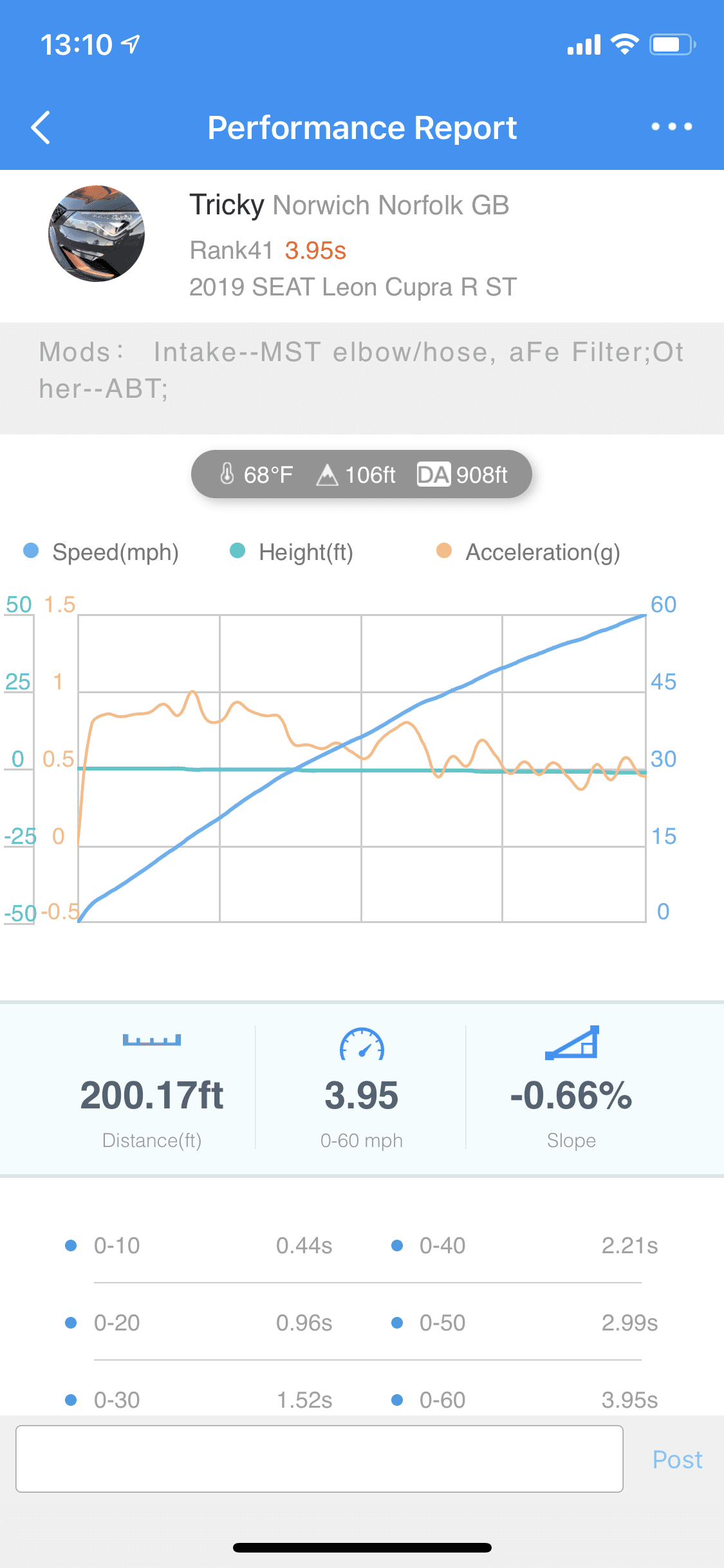Screen dimensions: 724x1568
Task: Tap the back arrow icon
Action: (x=41, y=127)
